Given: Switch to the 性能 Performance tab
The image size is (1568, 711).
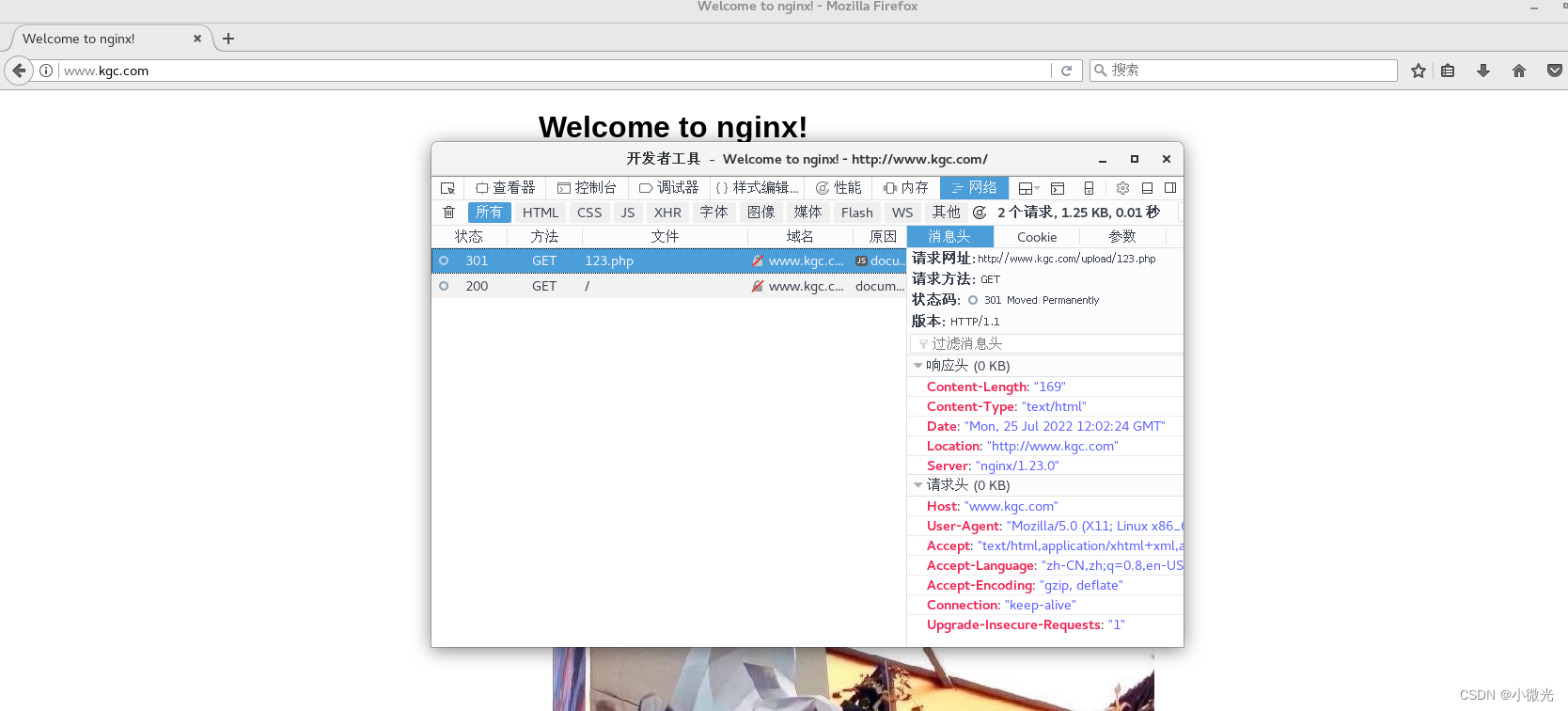Looking at the screenshot, I should point(839,188).
